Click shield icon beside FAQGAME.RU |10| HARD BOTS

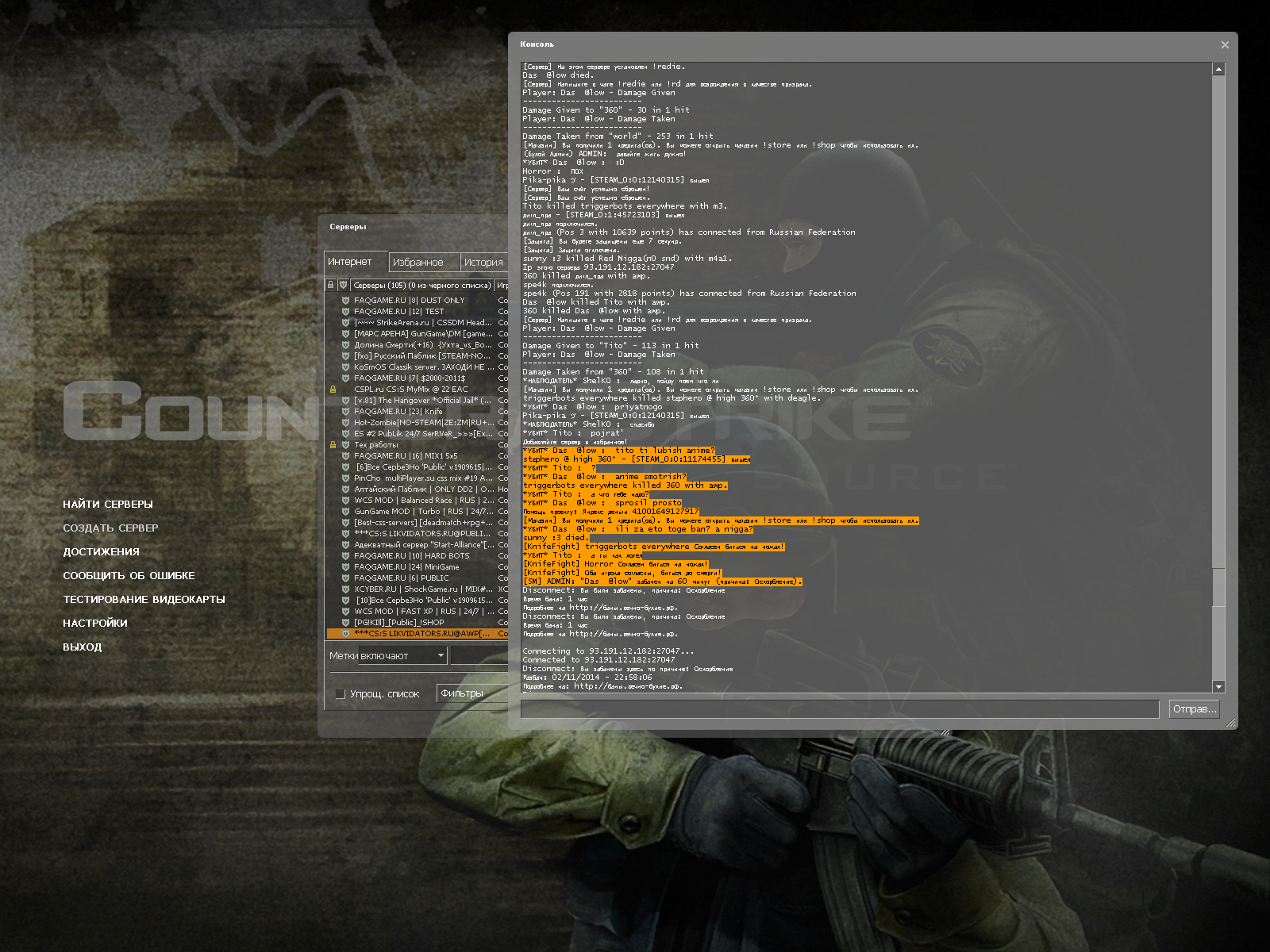345,556
